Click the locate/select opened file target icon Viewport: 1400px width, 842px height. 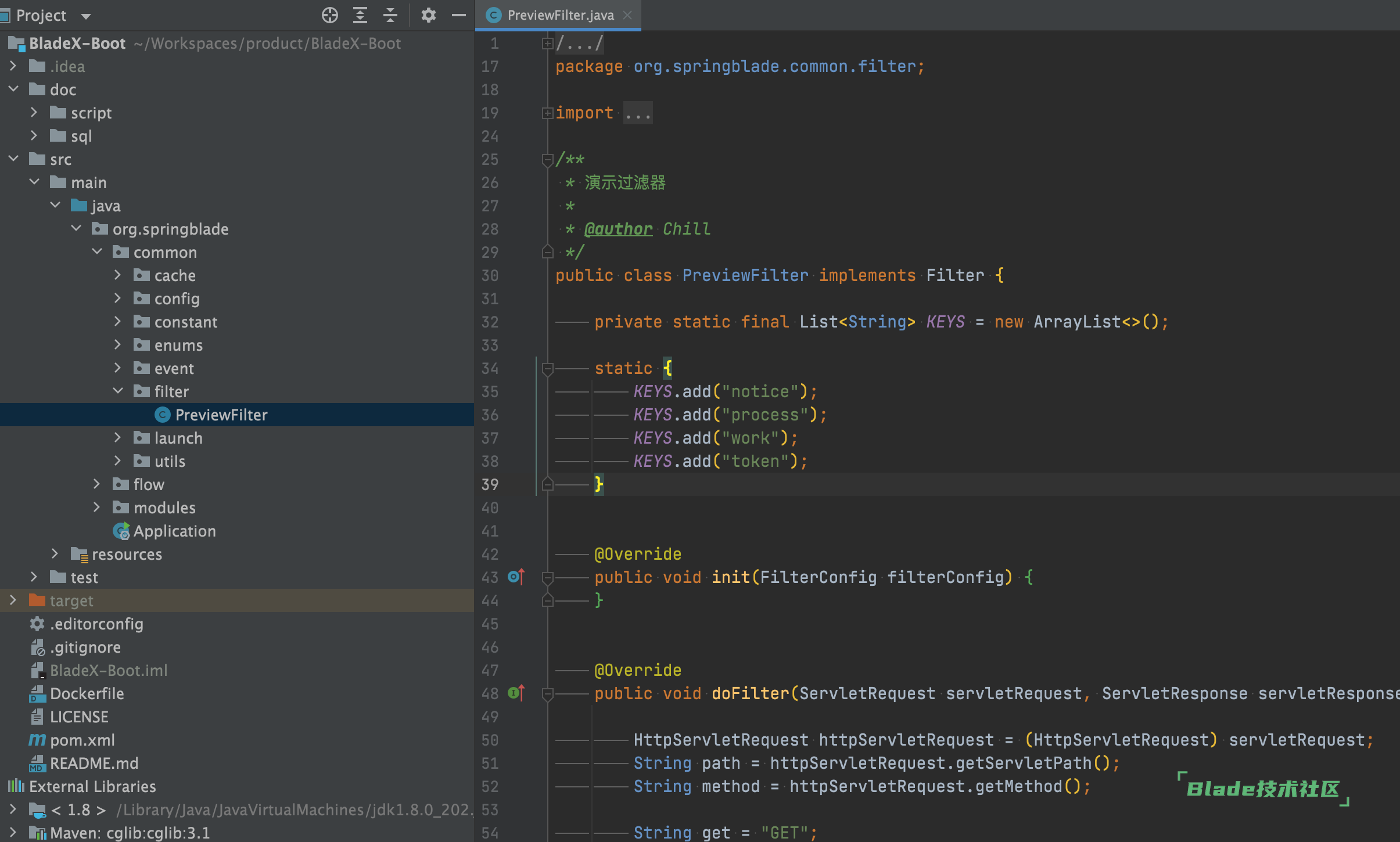tap(330, 15)
